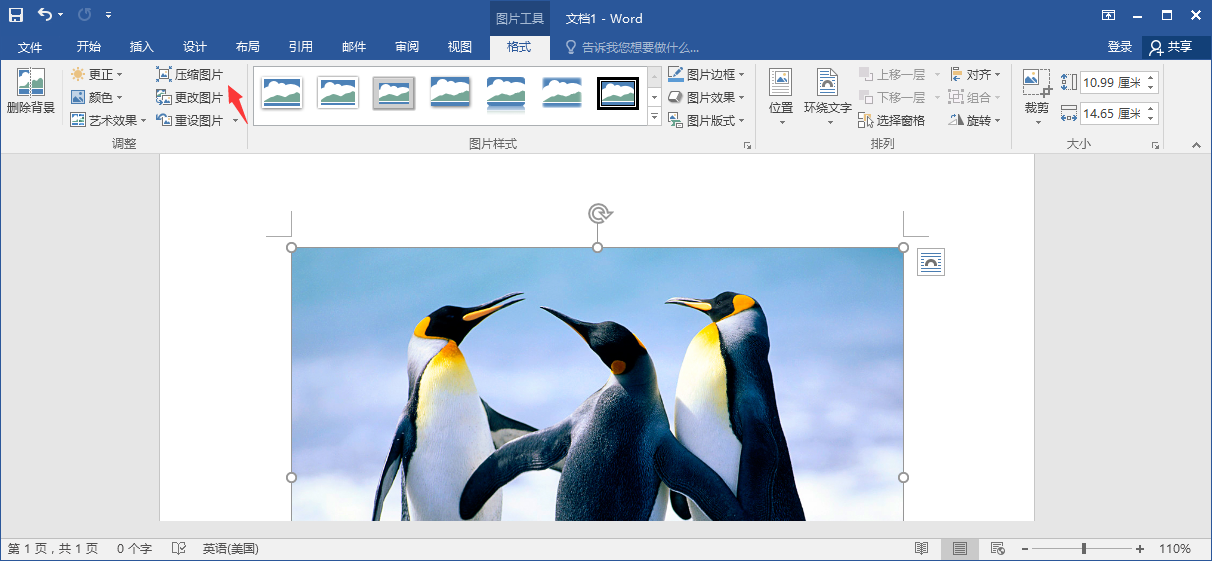Open the File (文件) menu

click(30, 47)
